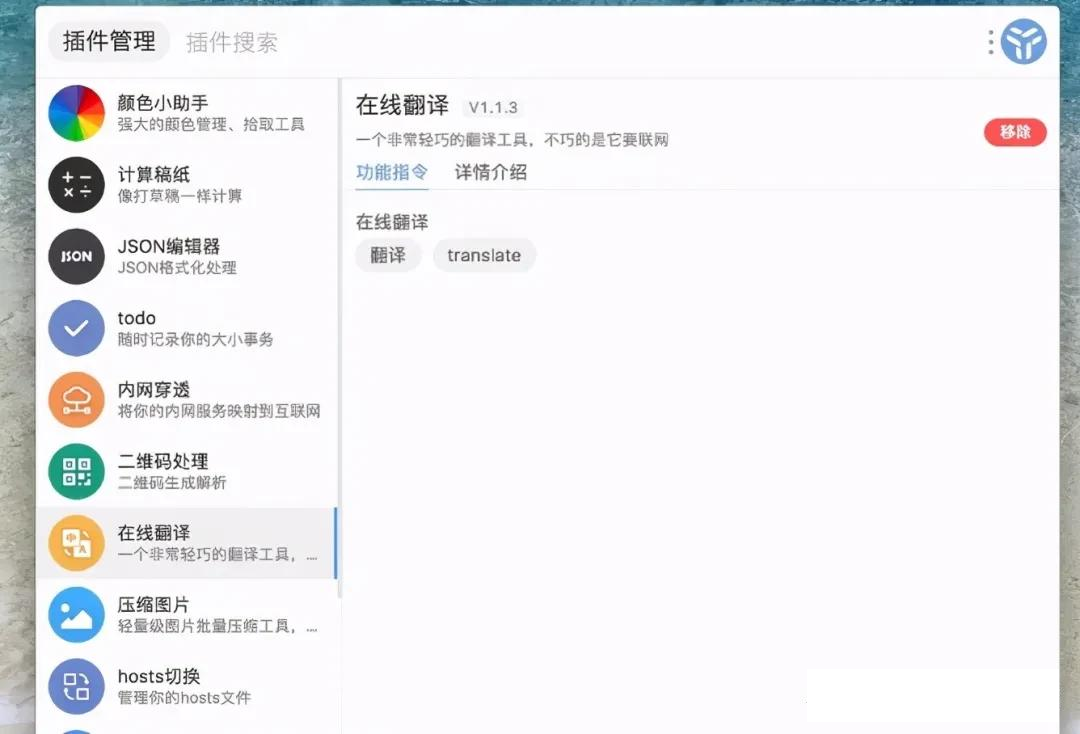Click the 二维码处理 QR code icon
Screen dimensions: 1080x734
pos(76,471)
